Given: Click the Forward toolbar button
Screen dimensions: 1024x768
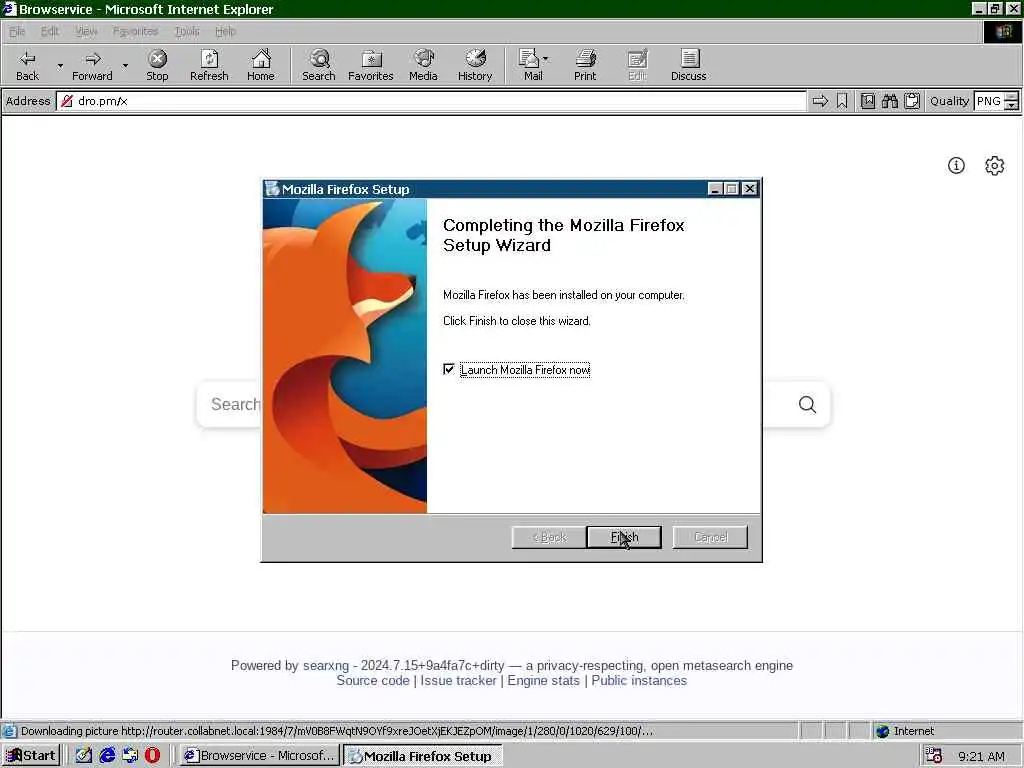Looking at the screenshot, I should pos(92,65).
